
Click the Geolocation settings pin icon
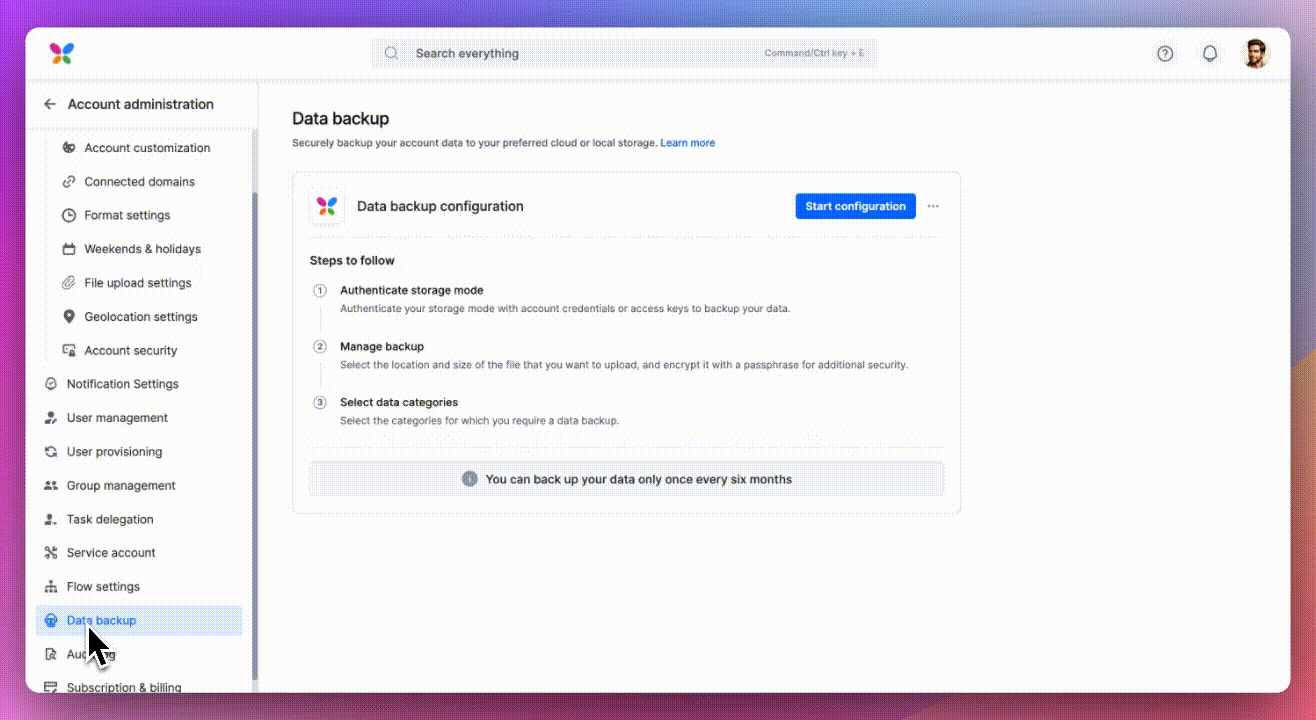(69, 317)
